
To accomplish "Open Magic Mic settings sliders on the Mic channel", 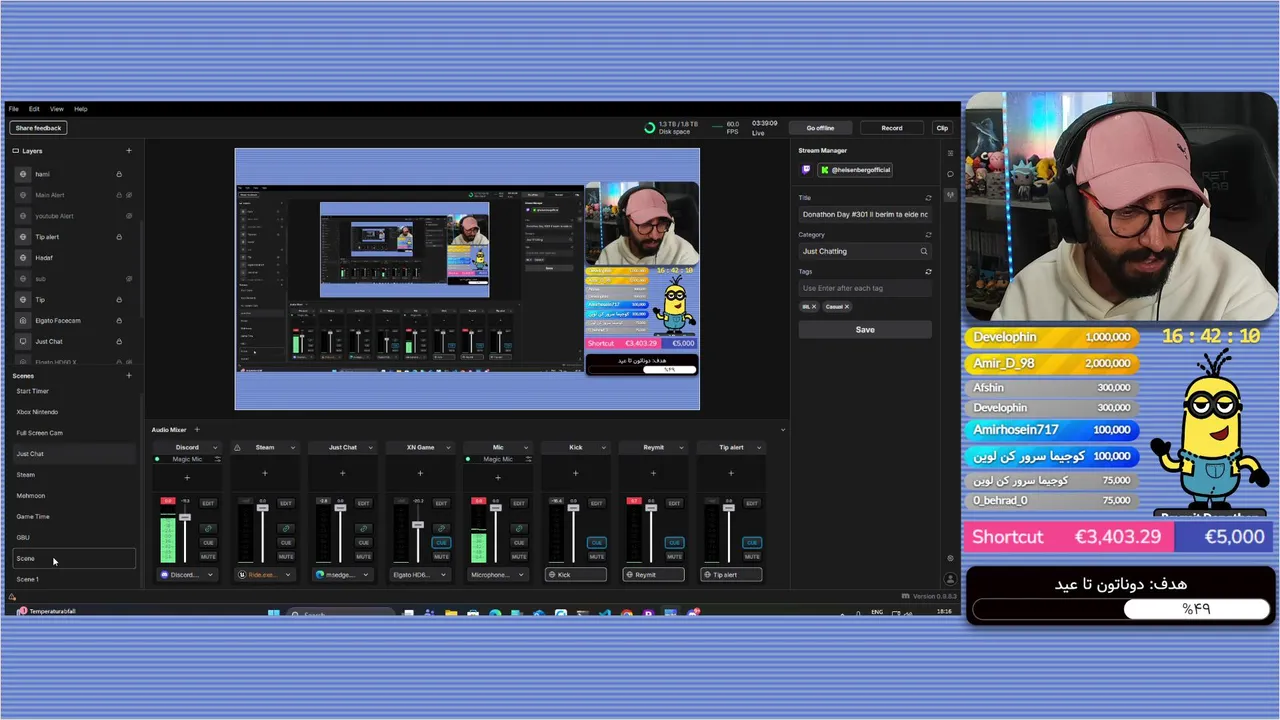I will [528, 459].
